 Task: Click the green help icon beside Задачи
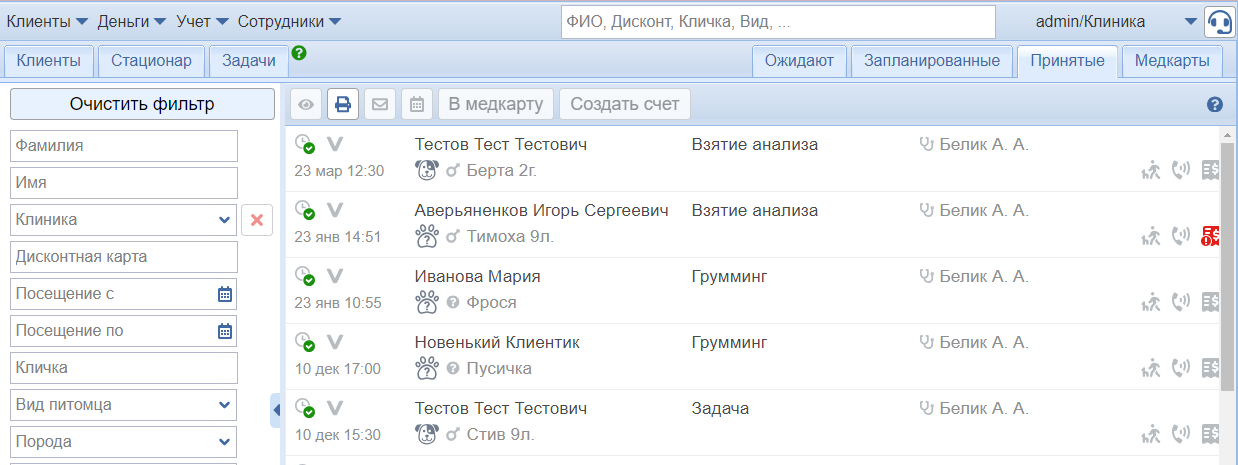298,53
